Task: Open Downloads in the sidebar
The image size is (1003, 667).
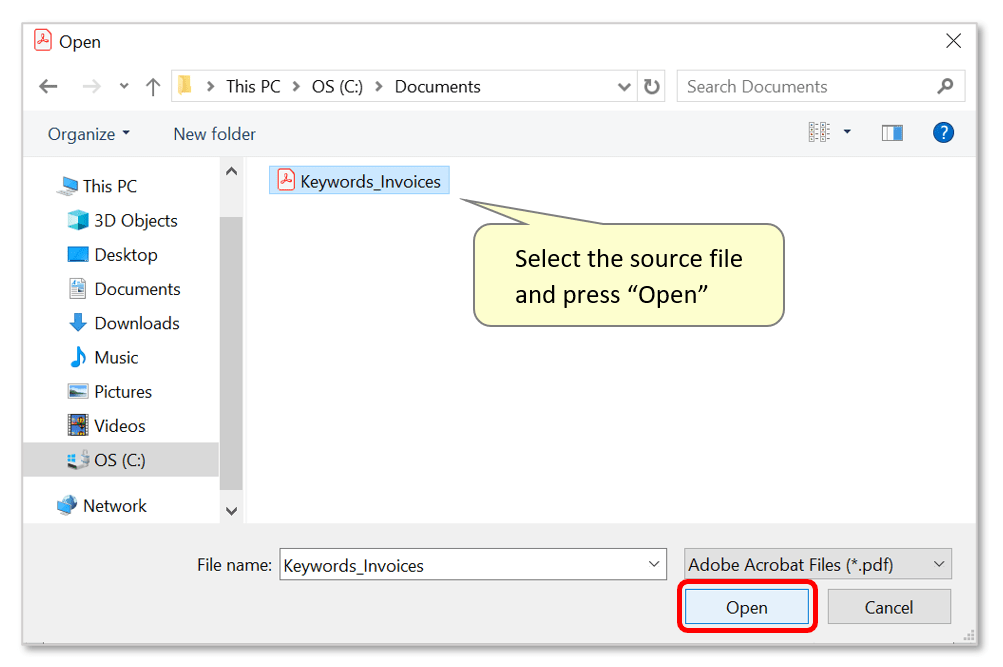Action: pos(124,324)
